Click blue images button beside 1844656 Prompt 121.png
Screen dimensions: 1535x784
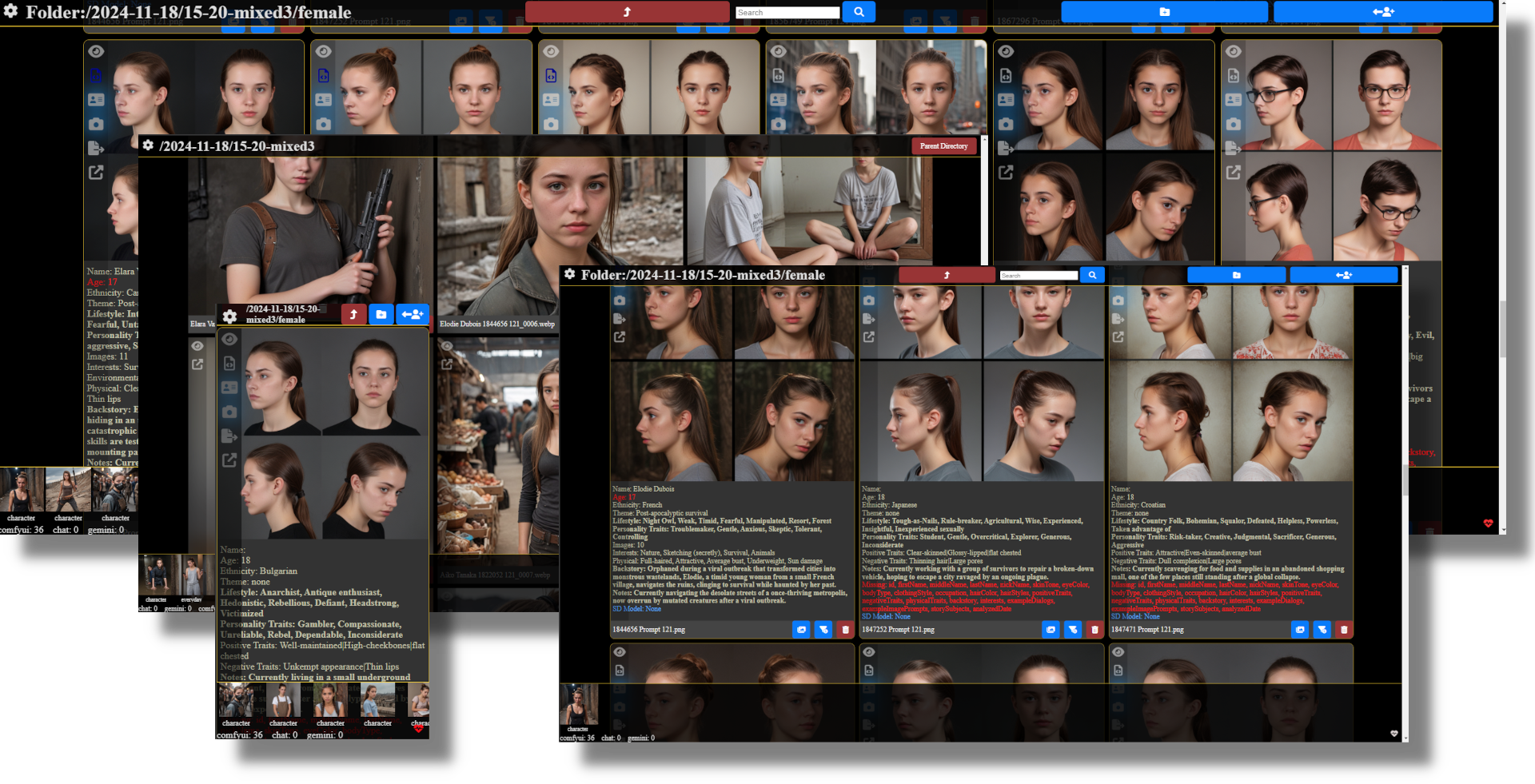coord(801,630)
